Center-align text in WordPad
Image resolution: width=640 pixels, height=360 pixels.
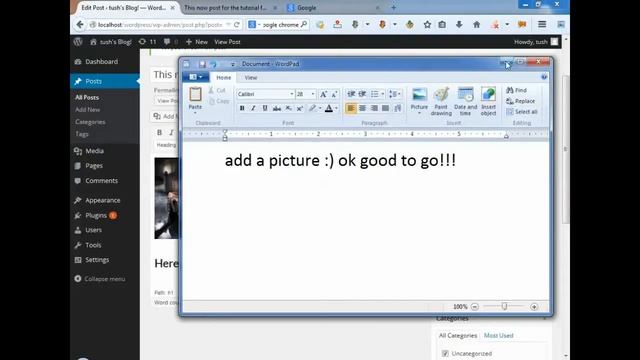tap(362, 108)
